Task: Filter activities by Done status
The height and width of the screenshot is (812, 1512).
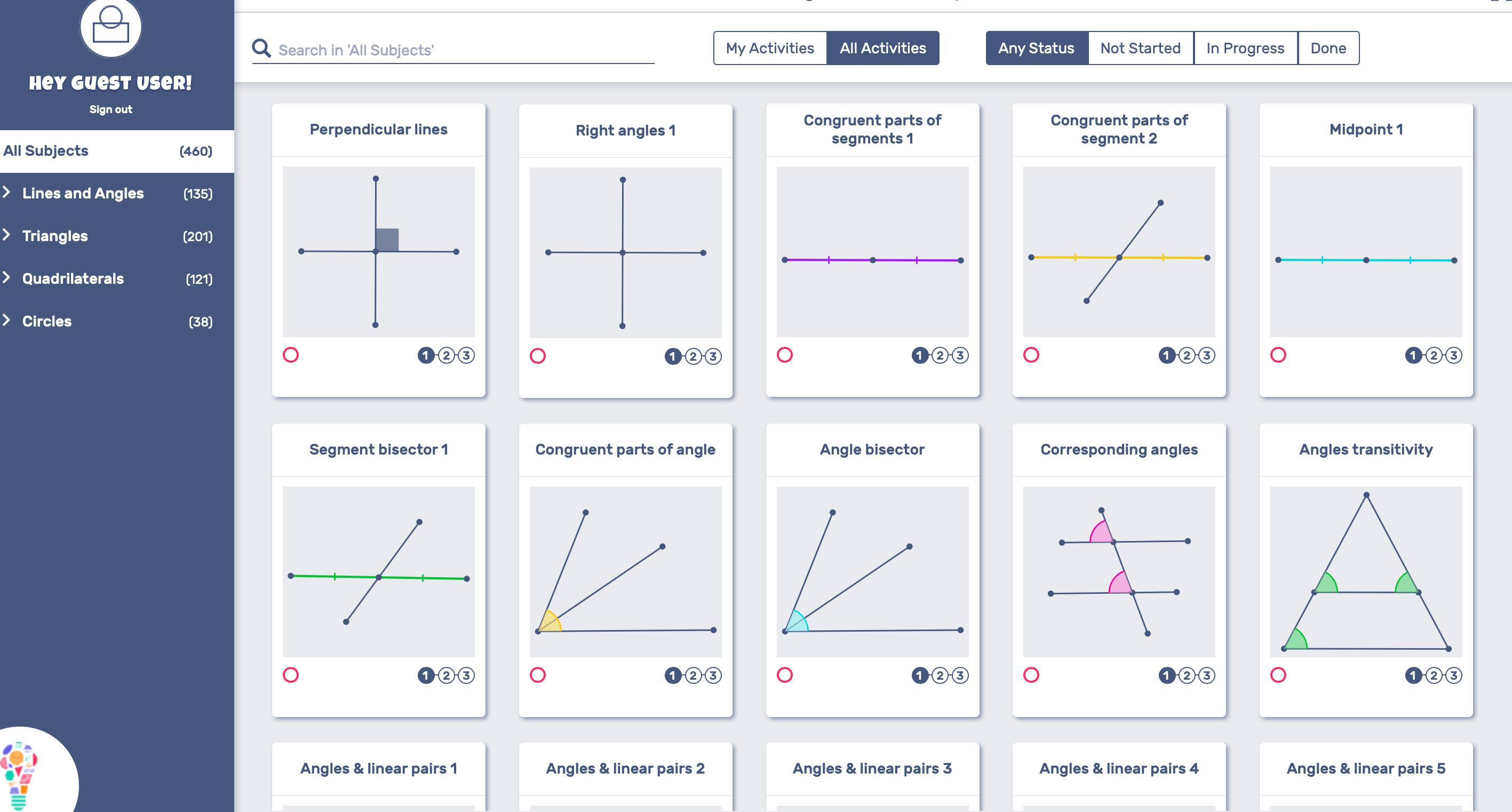Action: [x=1328, y=48]
